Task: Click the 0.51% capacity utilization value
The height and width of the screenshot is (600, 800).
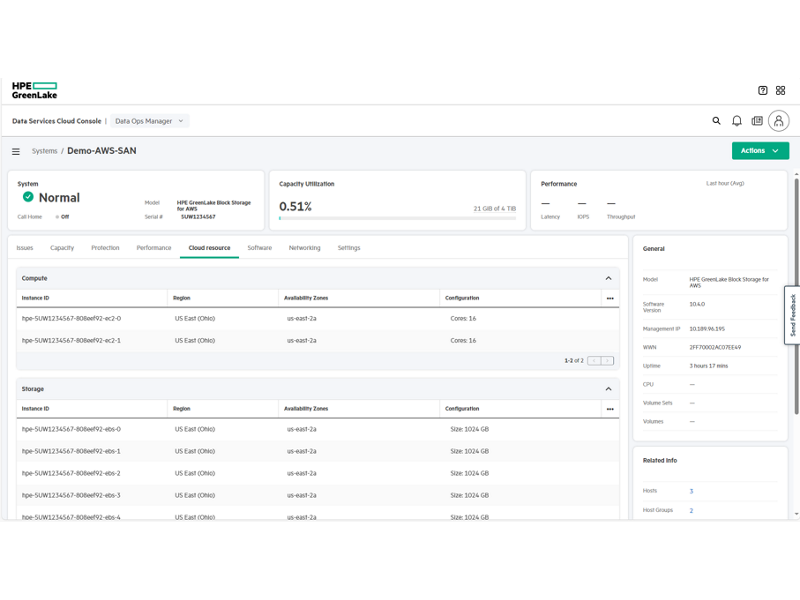Action: click(295, 207)
